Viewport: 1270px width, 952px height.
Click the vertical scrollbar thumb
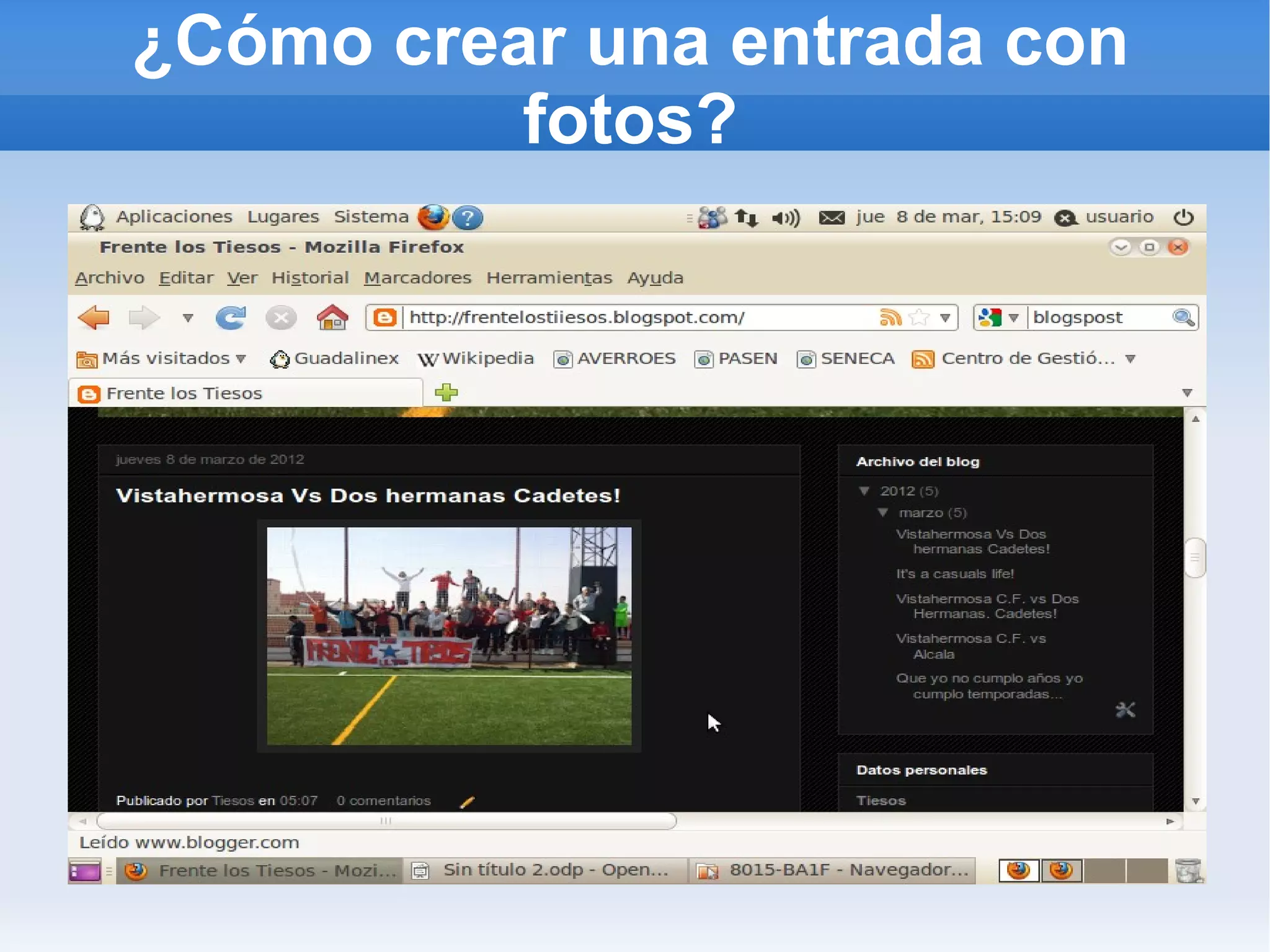pyautogui.click(x=1195, y=558)
